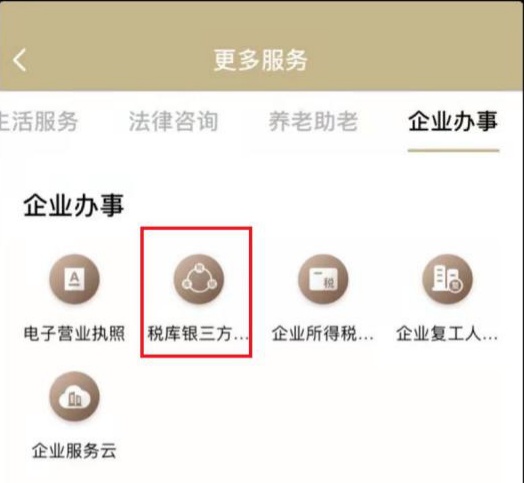Switch to the 生活服务 tab

(x=39, y=121)
